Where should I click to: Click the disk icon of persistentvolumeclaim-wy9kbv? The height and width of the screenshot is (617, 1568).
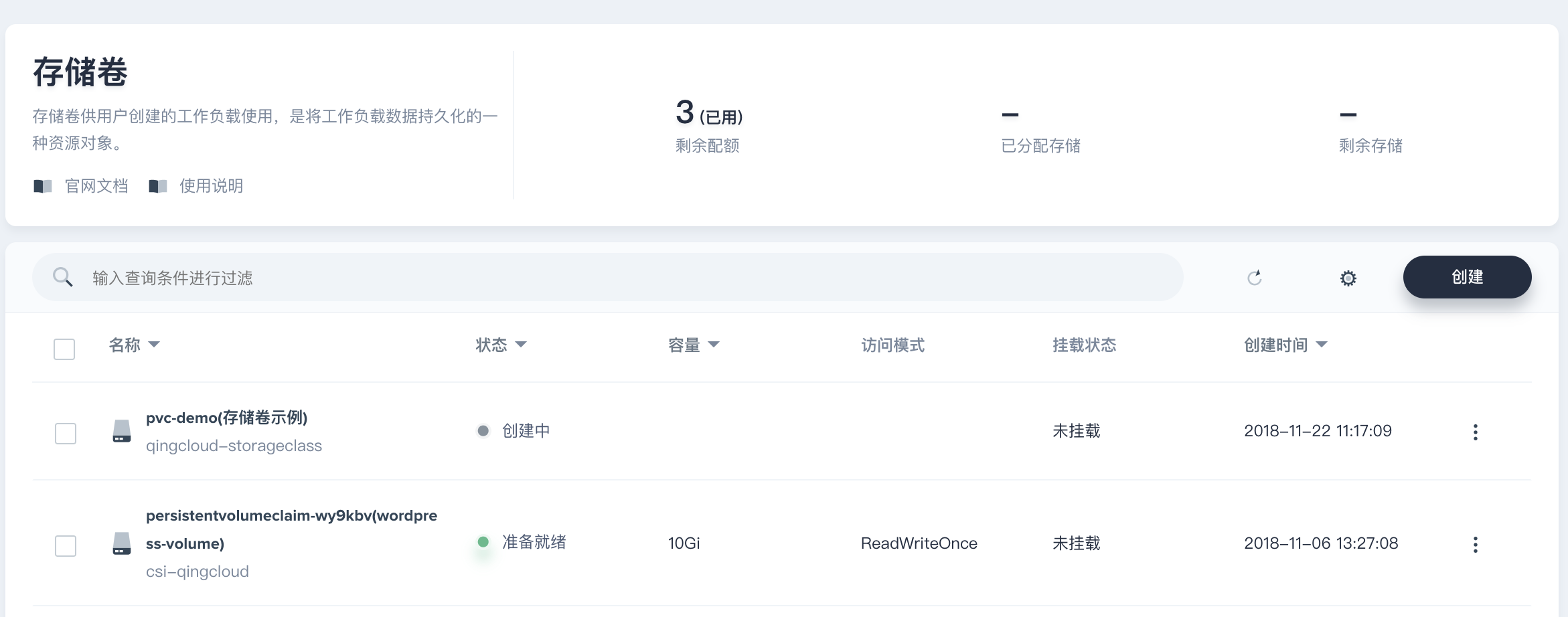click(x=122, y=543)
